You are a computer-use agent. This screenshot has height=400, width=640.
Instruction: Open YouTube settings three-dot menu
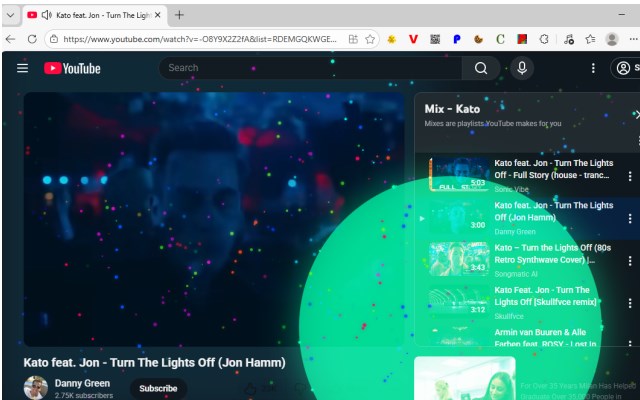pos(593,68)
